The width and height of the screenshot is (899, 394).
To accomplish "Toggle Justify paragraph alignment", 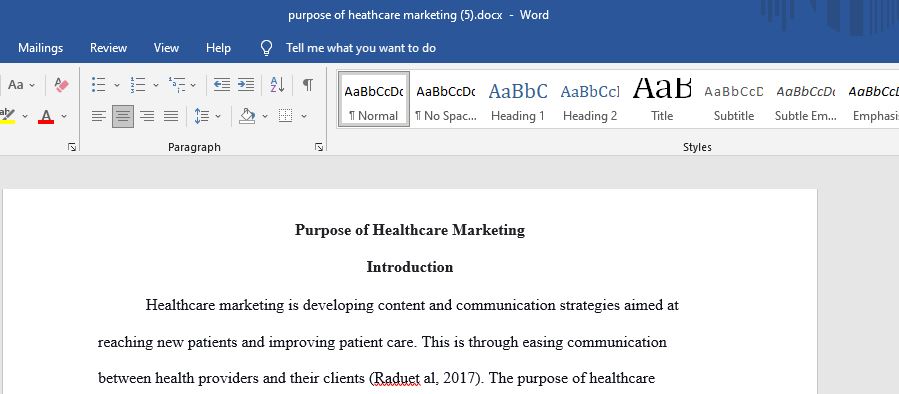I will [x=171, y=116].
